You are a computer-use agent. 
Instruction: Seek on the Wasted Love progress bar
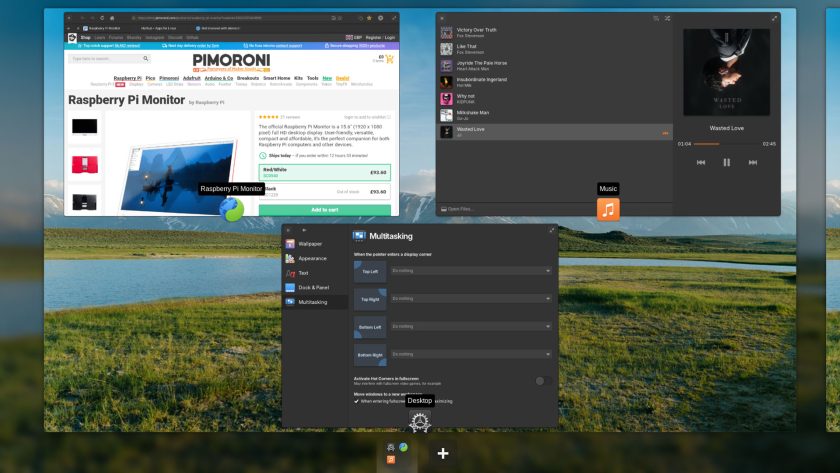pos(726,144)
